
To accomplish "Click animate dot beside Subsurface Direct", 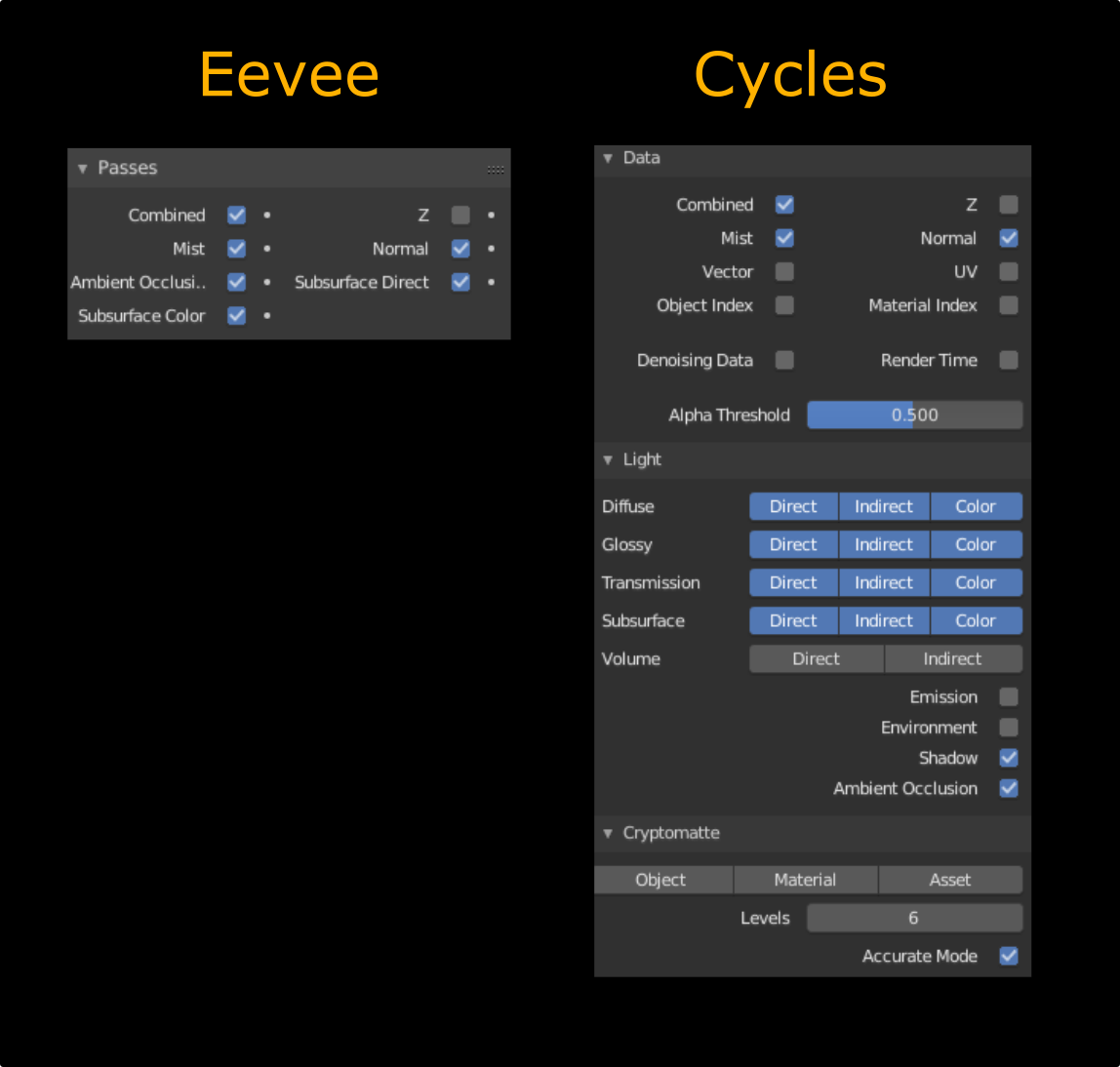I will [492, 282].
